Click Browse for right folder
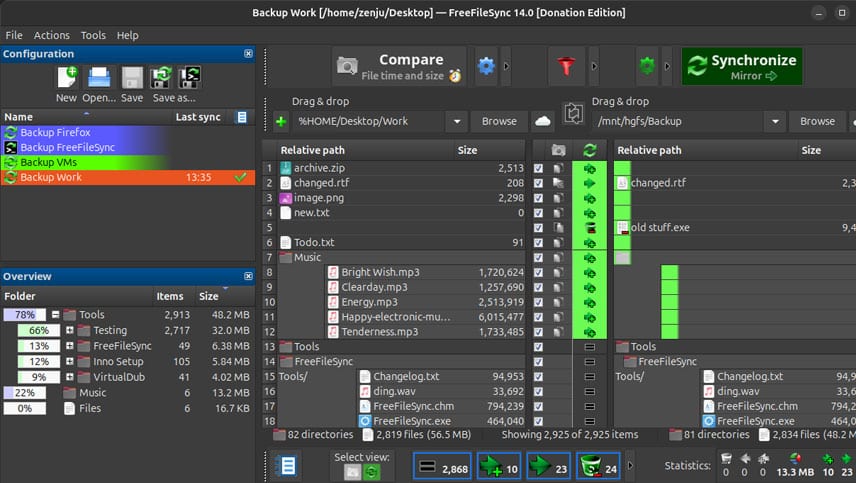The image size is (856, 483). [817, 121]
